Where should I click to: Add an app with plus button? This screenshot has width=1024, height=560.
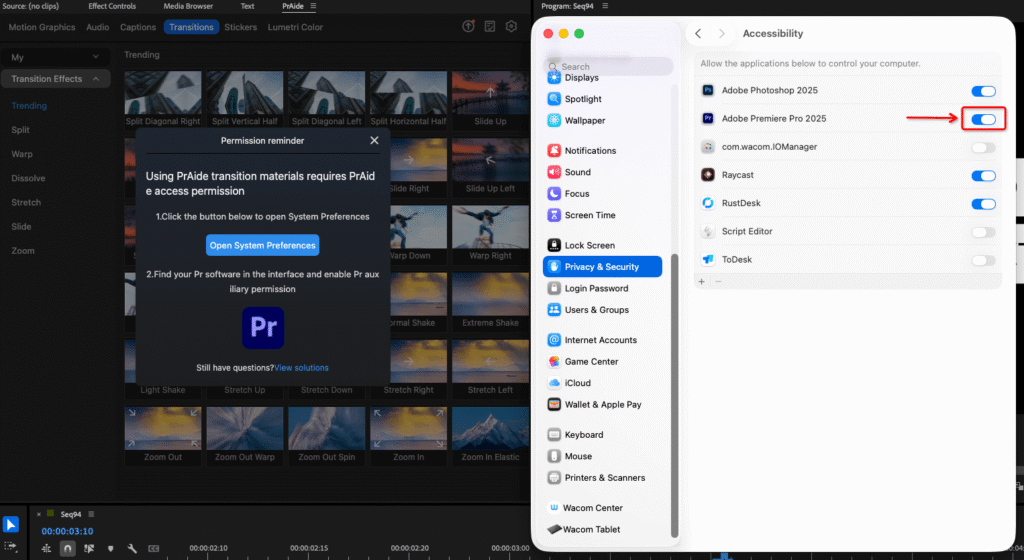(x=701, y=282)
